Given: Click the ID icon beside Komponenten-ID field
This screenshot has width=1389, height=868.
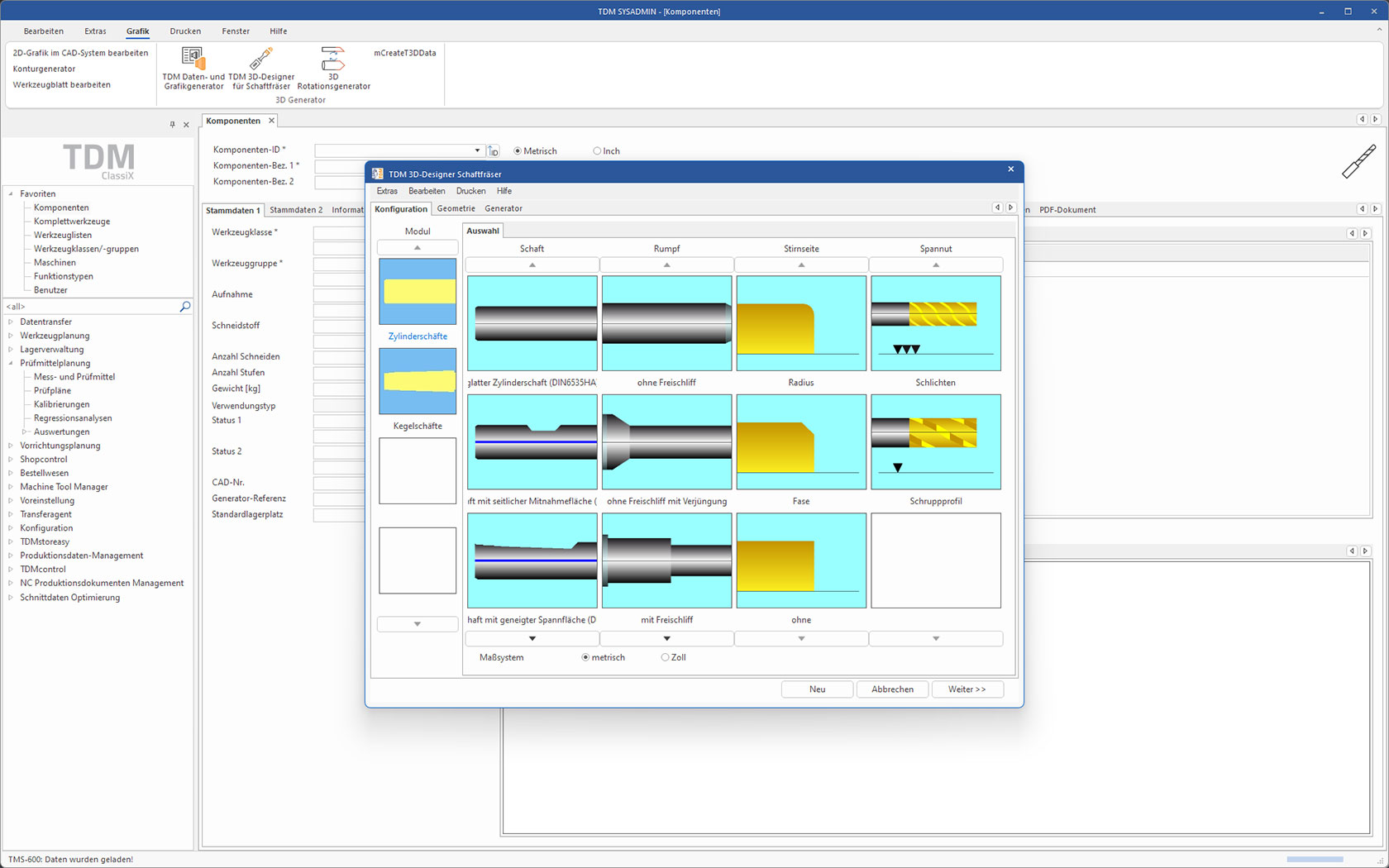Looking at the screenshot, I should (494, 150).
